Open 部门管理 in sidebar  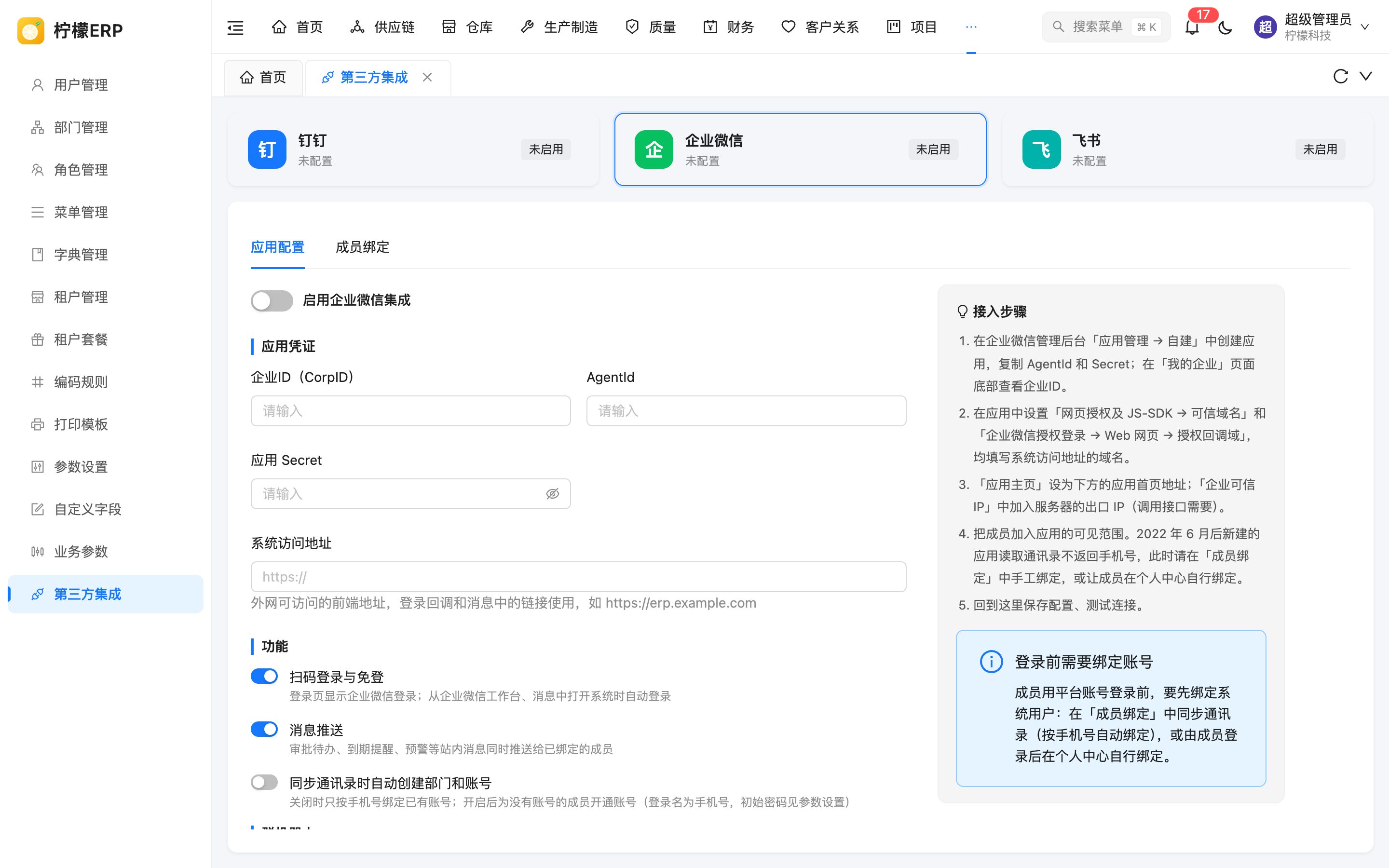click(106, 127)
